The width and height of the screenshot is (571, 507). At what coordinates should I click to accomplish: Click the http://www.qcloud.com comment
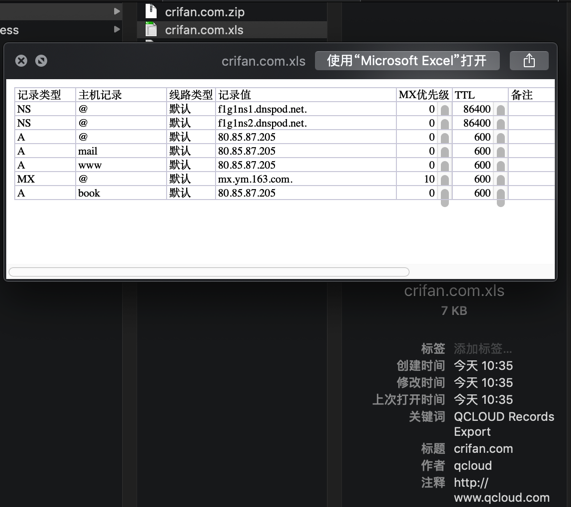click(x=501, y=490)
